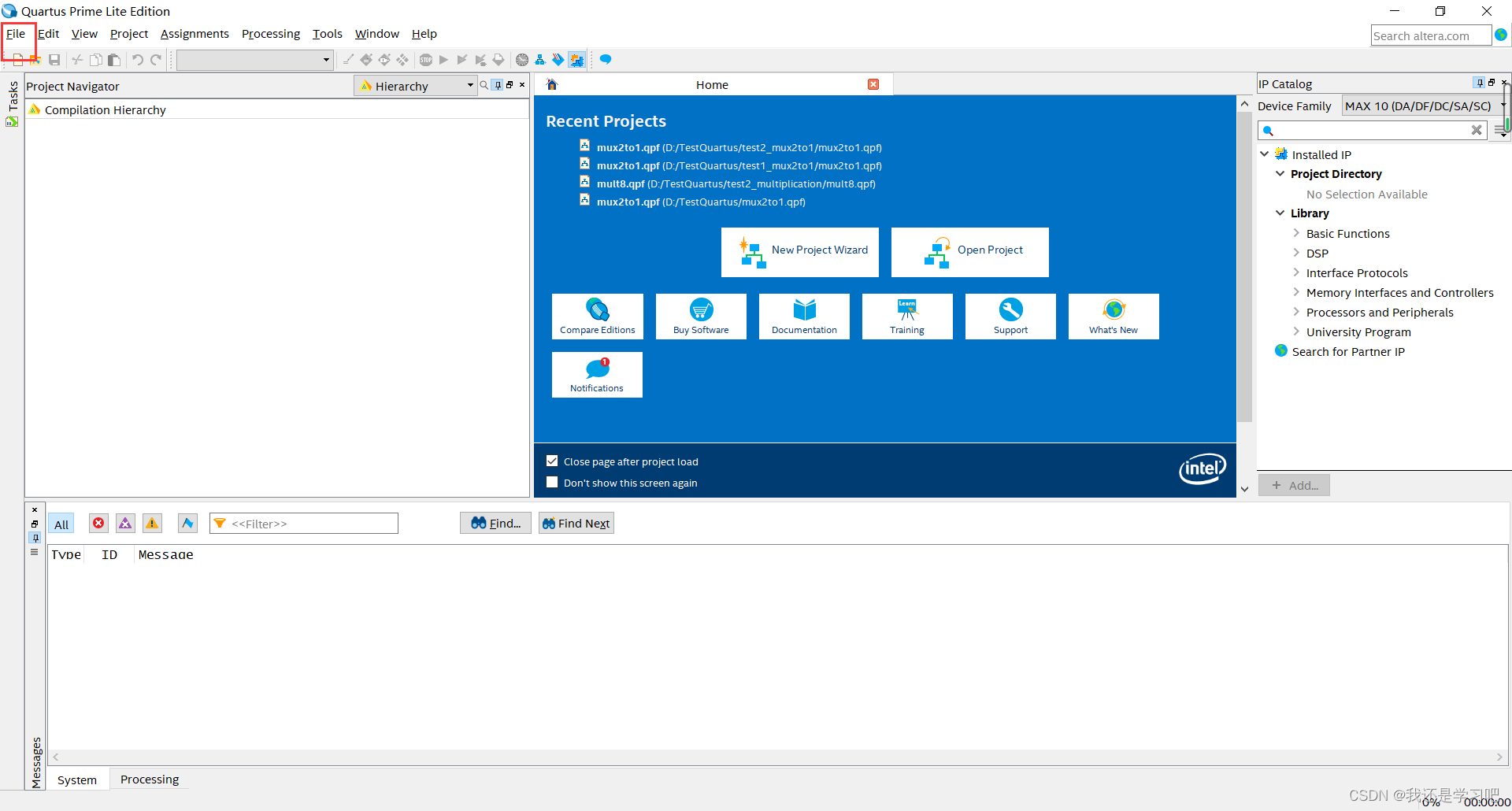
Task: Enable Don't show this screen again
Action: [552, 483]
